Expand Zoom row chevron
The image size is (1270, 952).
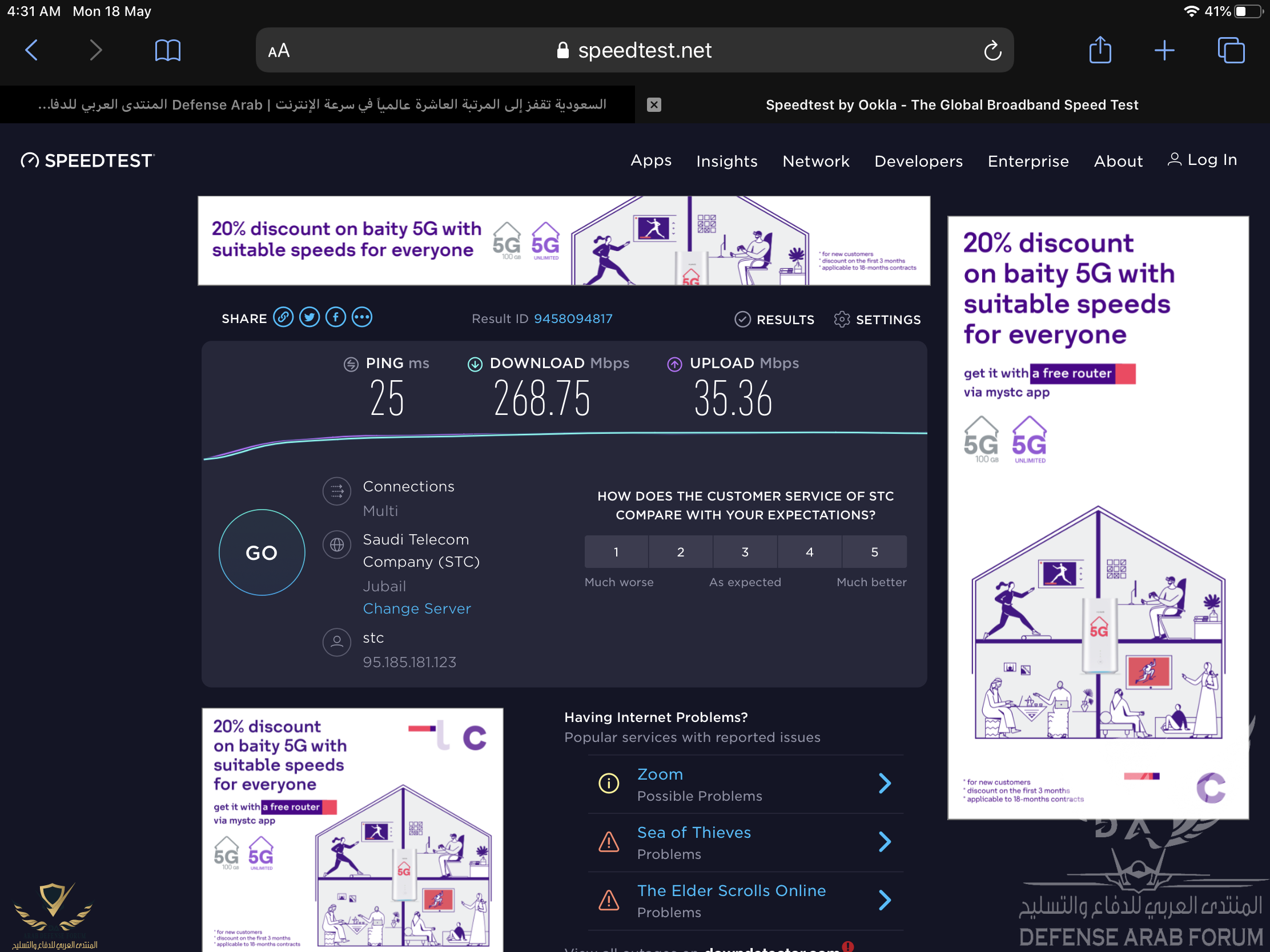tap(885, 783)
